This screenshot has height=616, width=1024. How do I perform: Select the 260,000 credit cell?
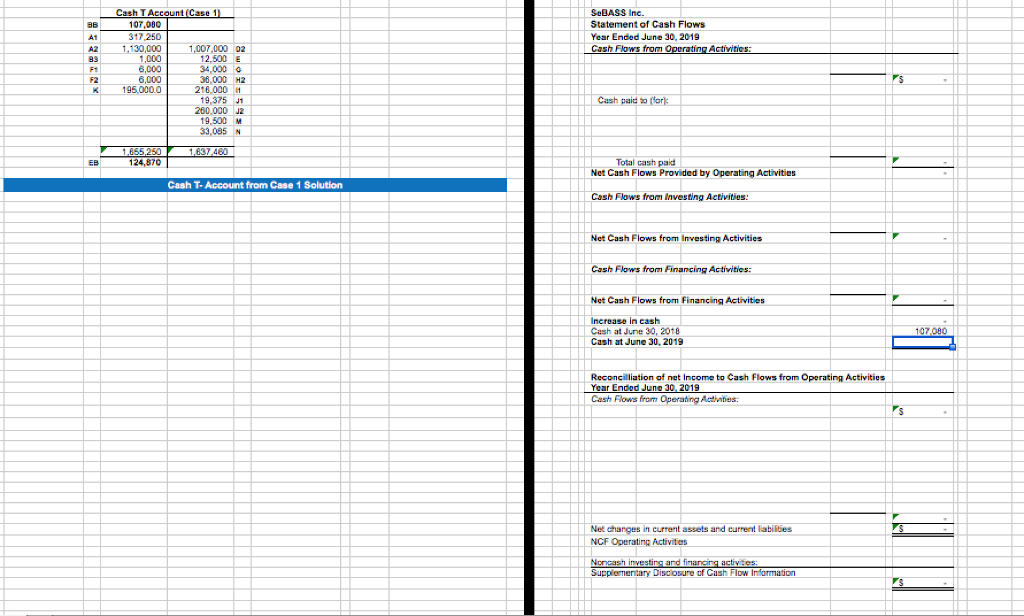(212, 111)
